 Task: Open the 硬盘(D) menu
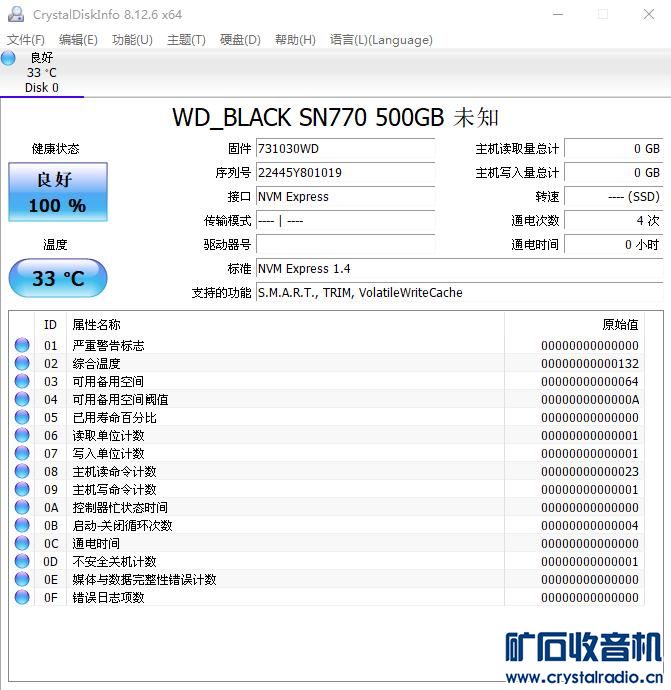240,40
